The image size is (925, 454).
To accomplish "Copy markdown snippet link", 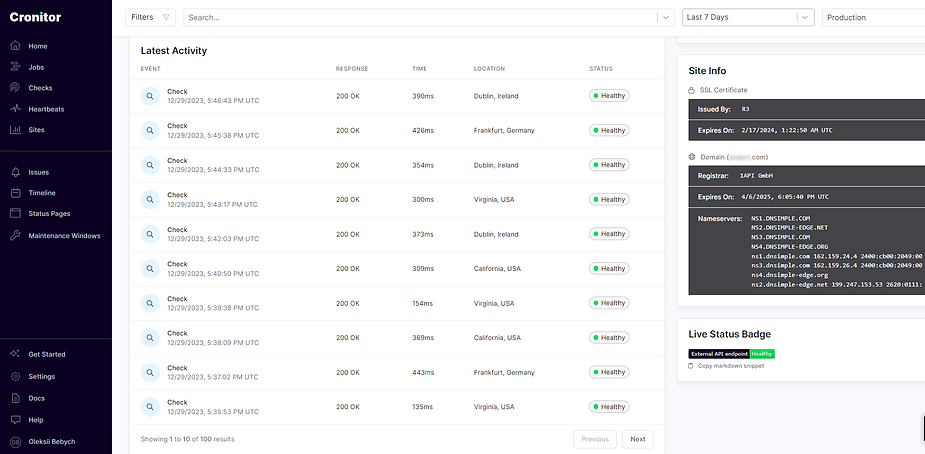I will (x=731, y=366).
